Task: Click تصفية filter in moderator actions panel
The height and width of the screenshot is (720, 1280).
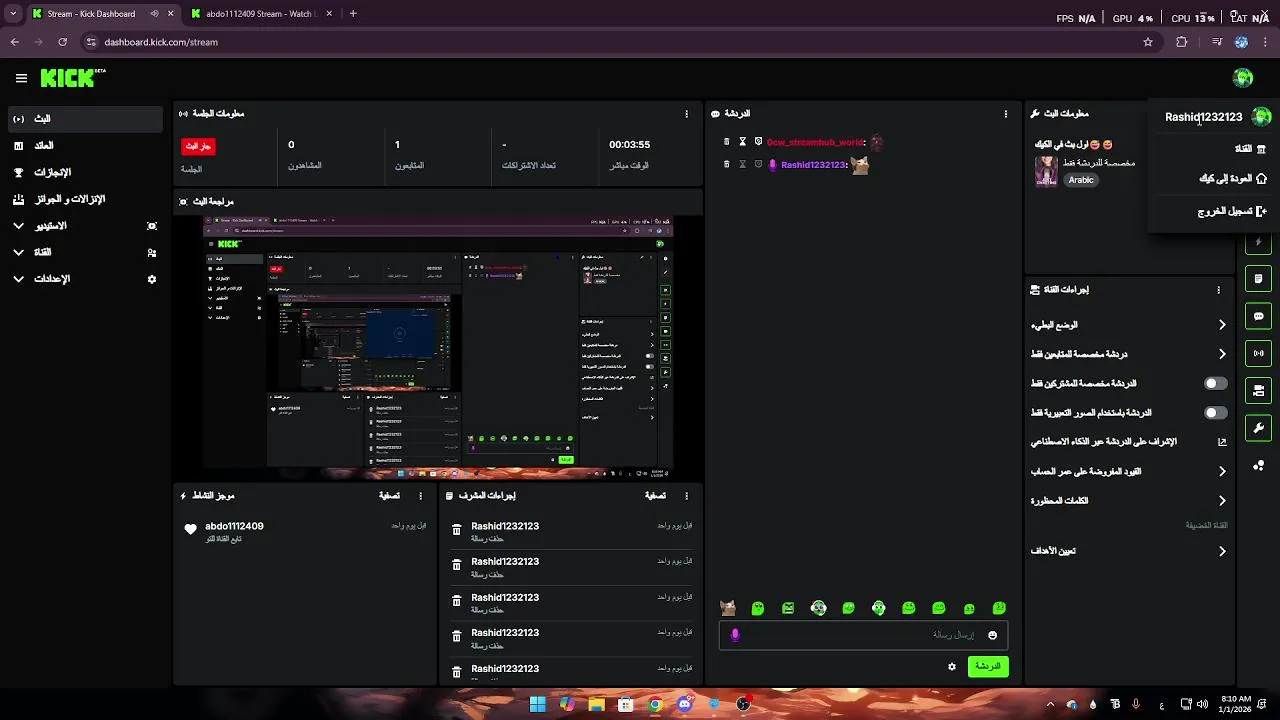Action: 655,496
